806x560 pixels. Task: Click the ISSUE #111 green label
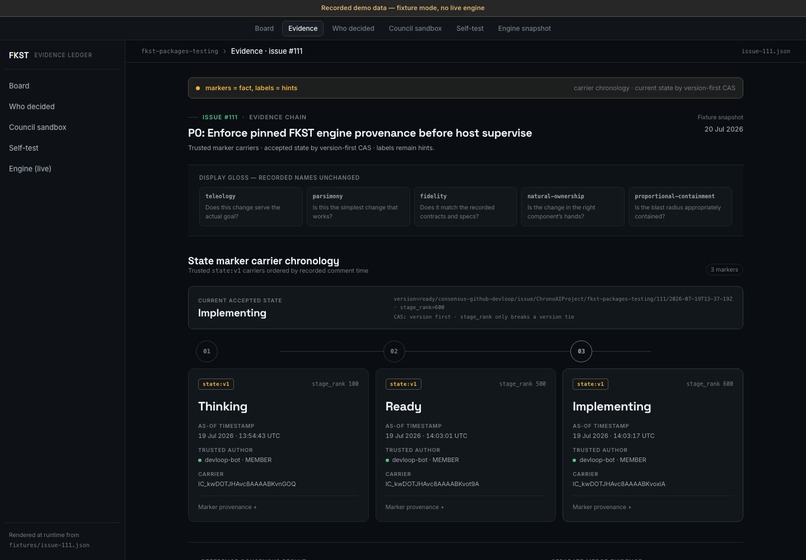point(220,117)
